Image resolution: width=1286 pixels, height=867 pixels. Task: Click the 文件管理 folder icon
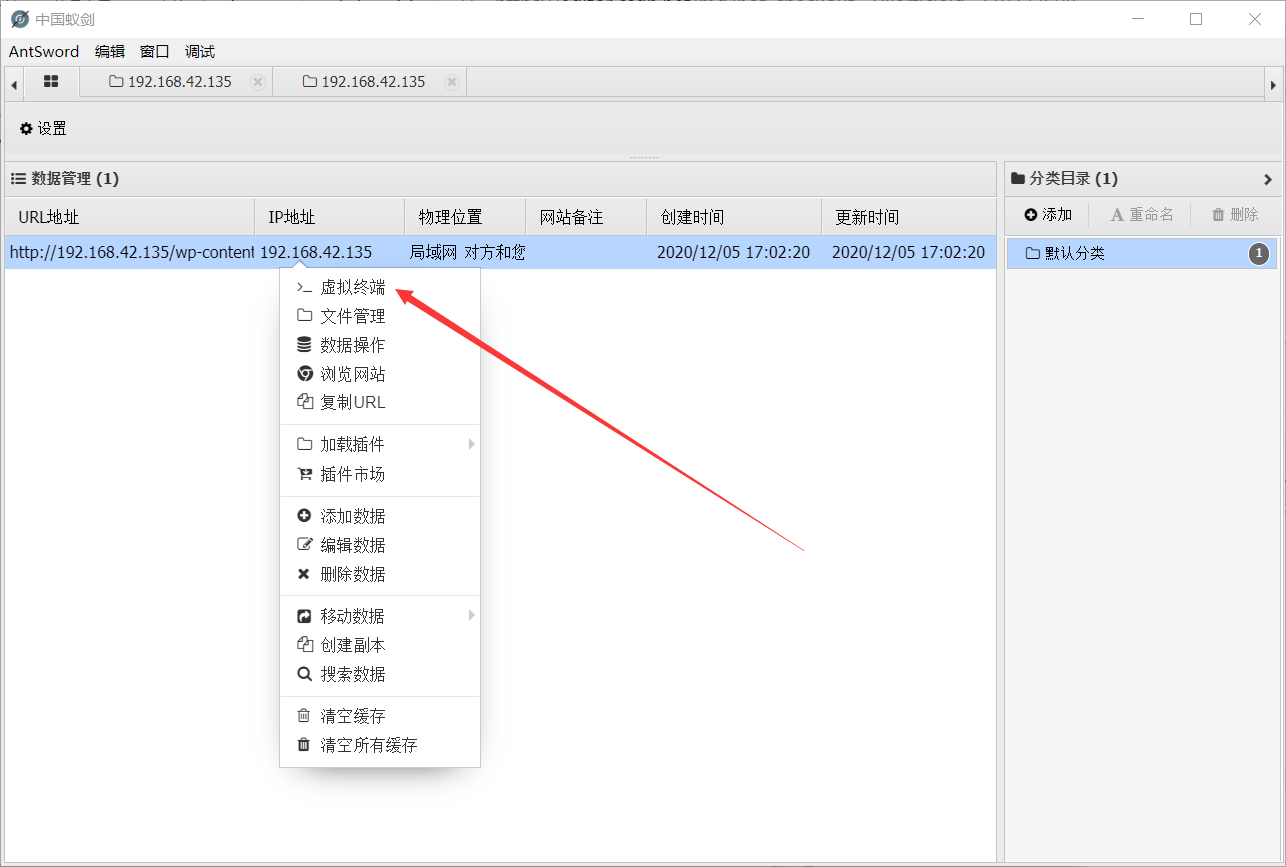point(304,315)
